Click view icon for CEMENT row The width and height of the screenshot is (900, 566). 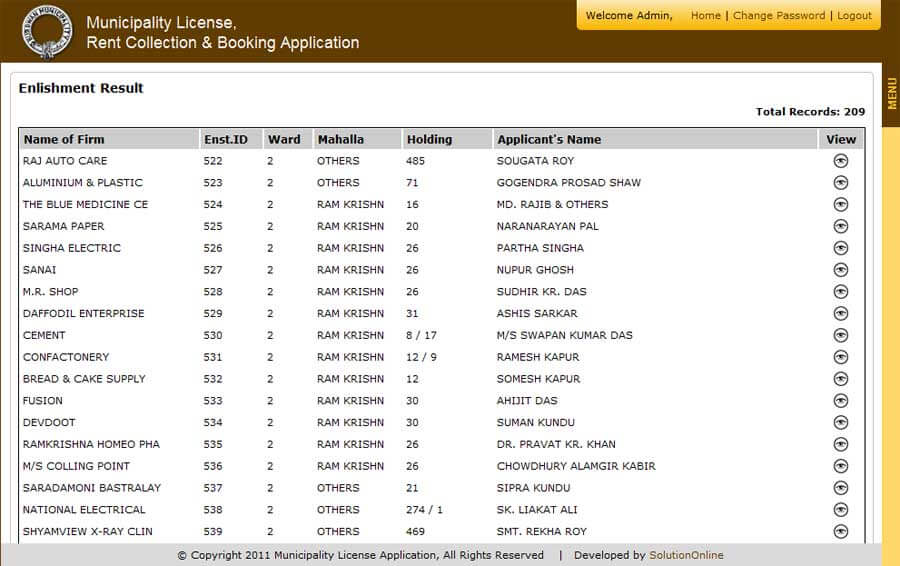pyautogui.click(x=840, y=336)
